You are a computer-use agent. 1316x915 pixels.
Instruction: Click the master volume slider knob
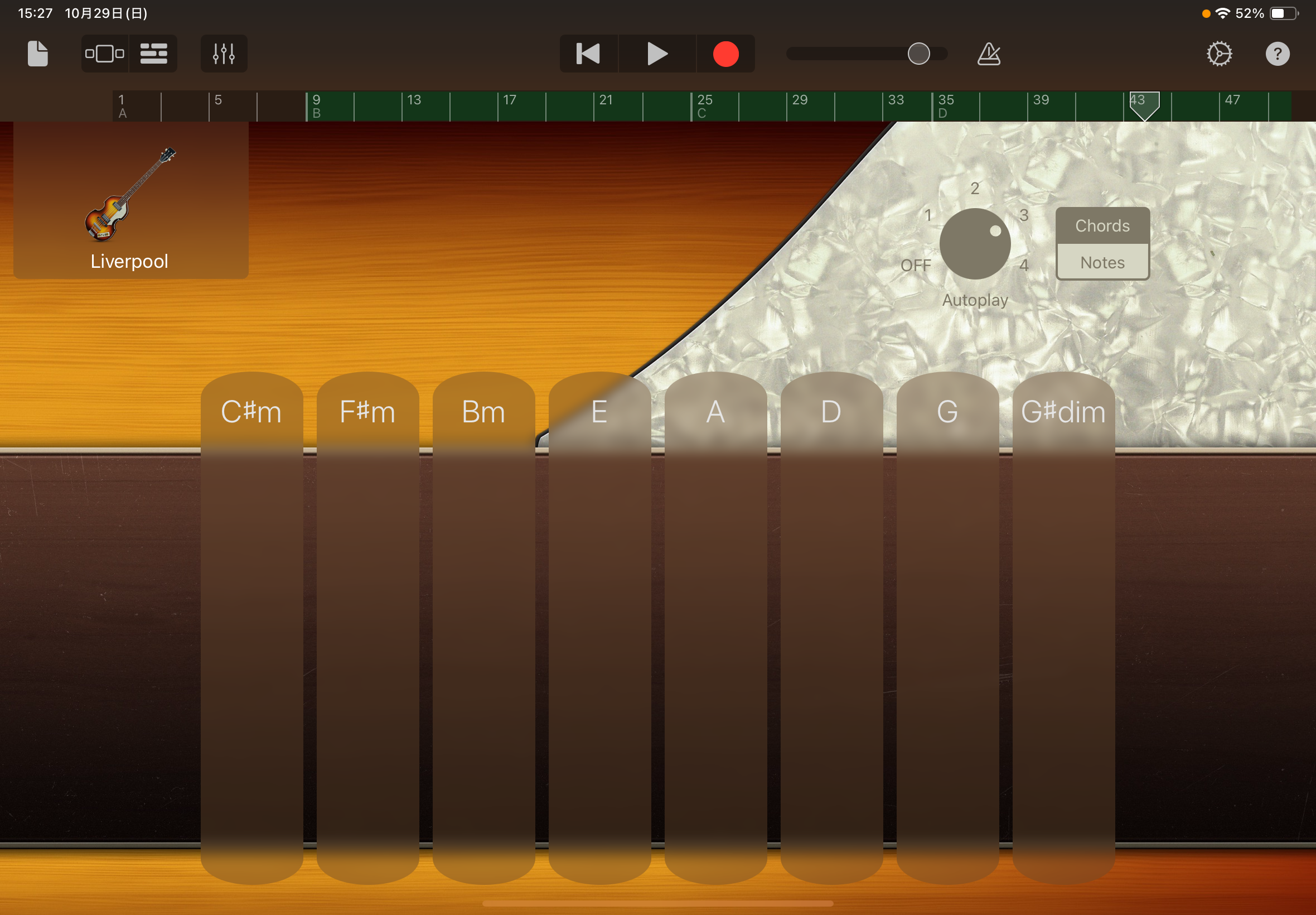(x=918, y=54)
